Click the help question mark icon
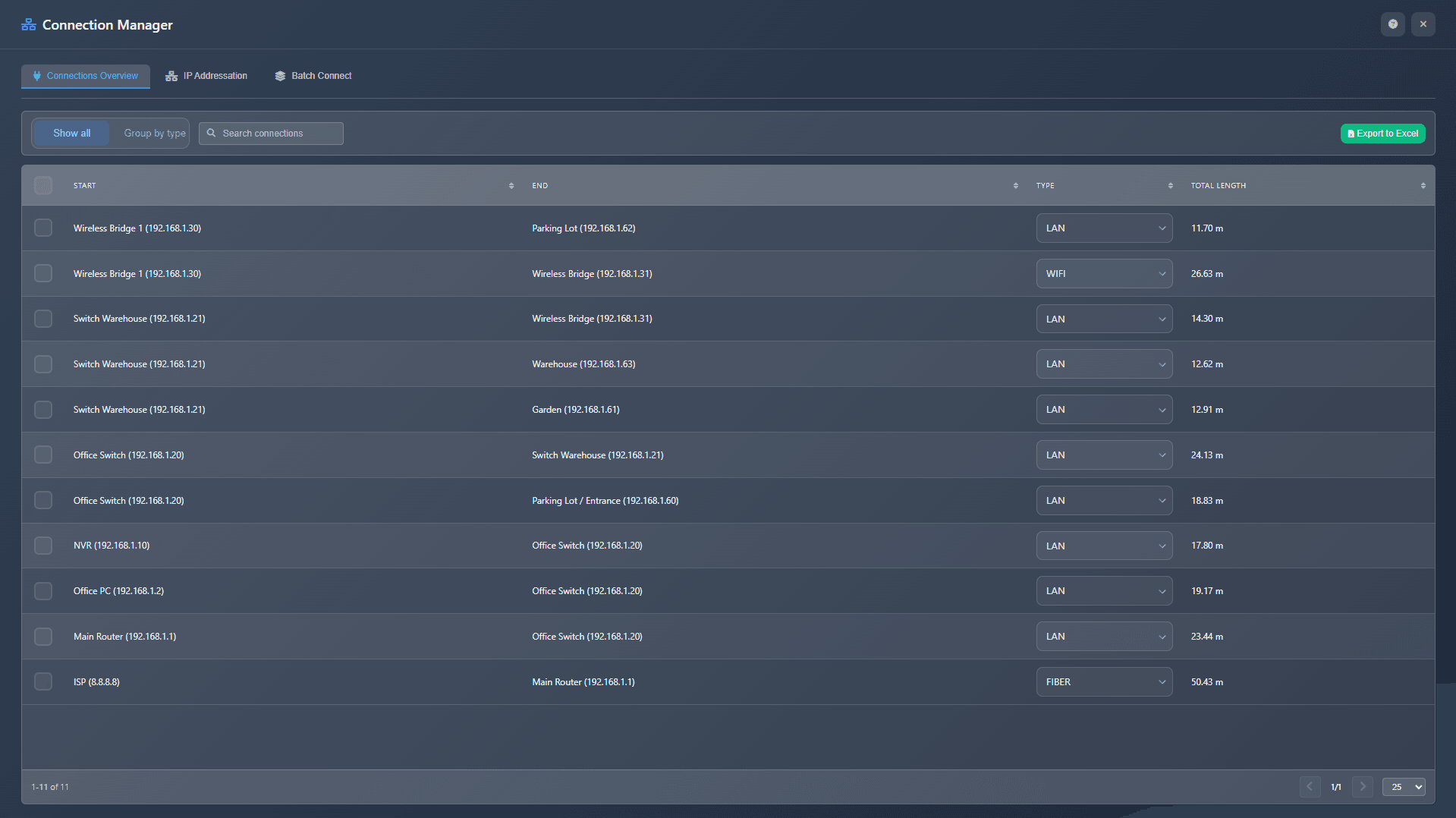Image resolution: width=1456 pixels, height=818 pixels. click(x=1392, y=24)
